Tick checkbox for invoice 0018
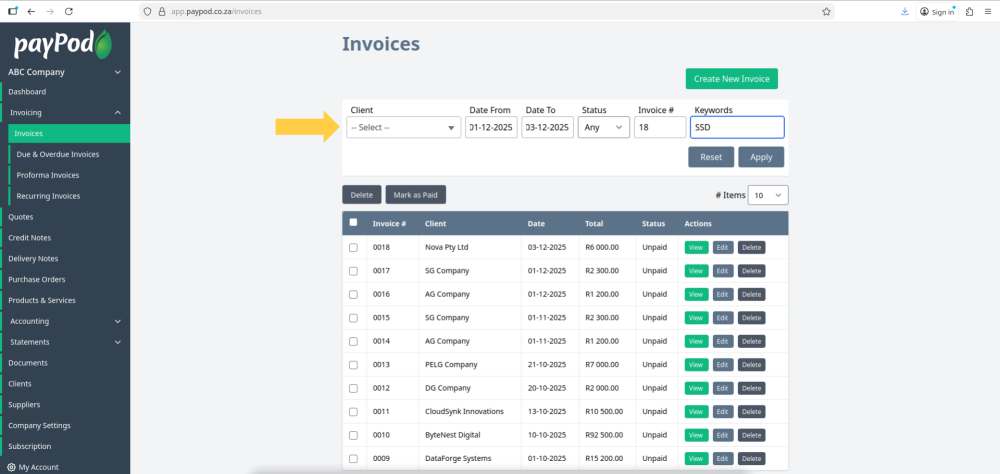1000x474 pixels. pyautogui.click(x=353, y=248)
